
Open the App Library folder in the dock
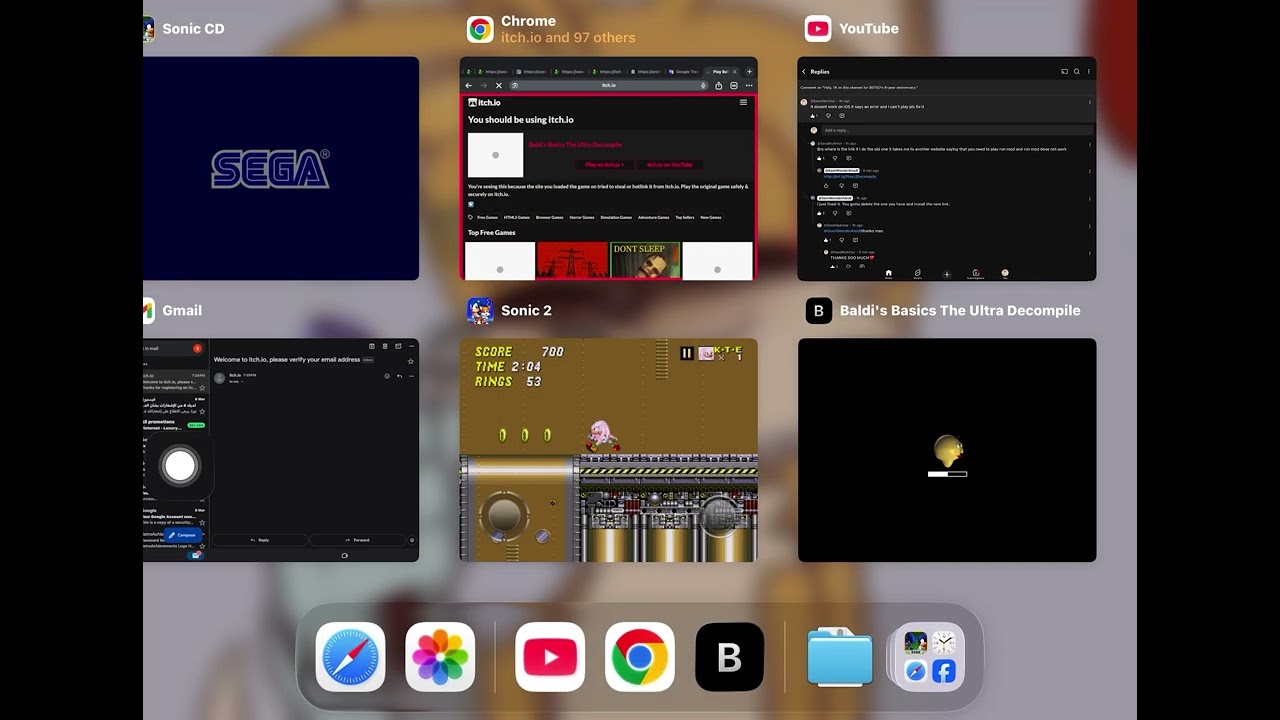coord(930,657)
